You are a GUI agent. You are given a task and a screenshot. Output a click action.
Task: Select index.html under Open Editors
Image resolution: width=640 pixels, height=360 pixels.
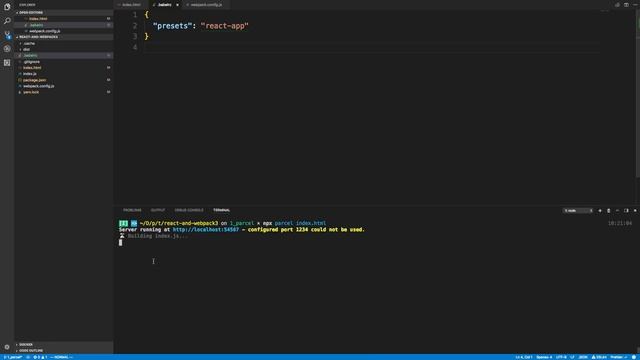64,19
